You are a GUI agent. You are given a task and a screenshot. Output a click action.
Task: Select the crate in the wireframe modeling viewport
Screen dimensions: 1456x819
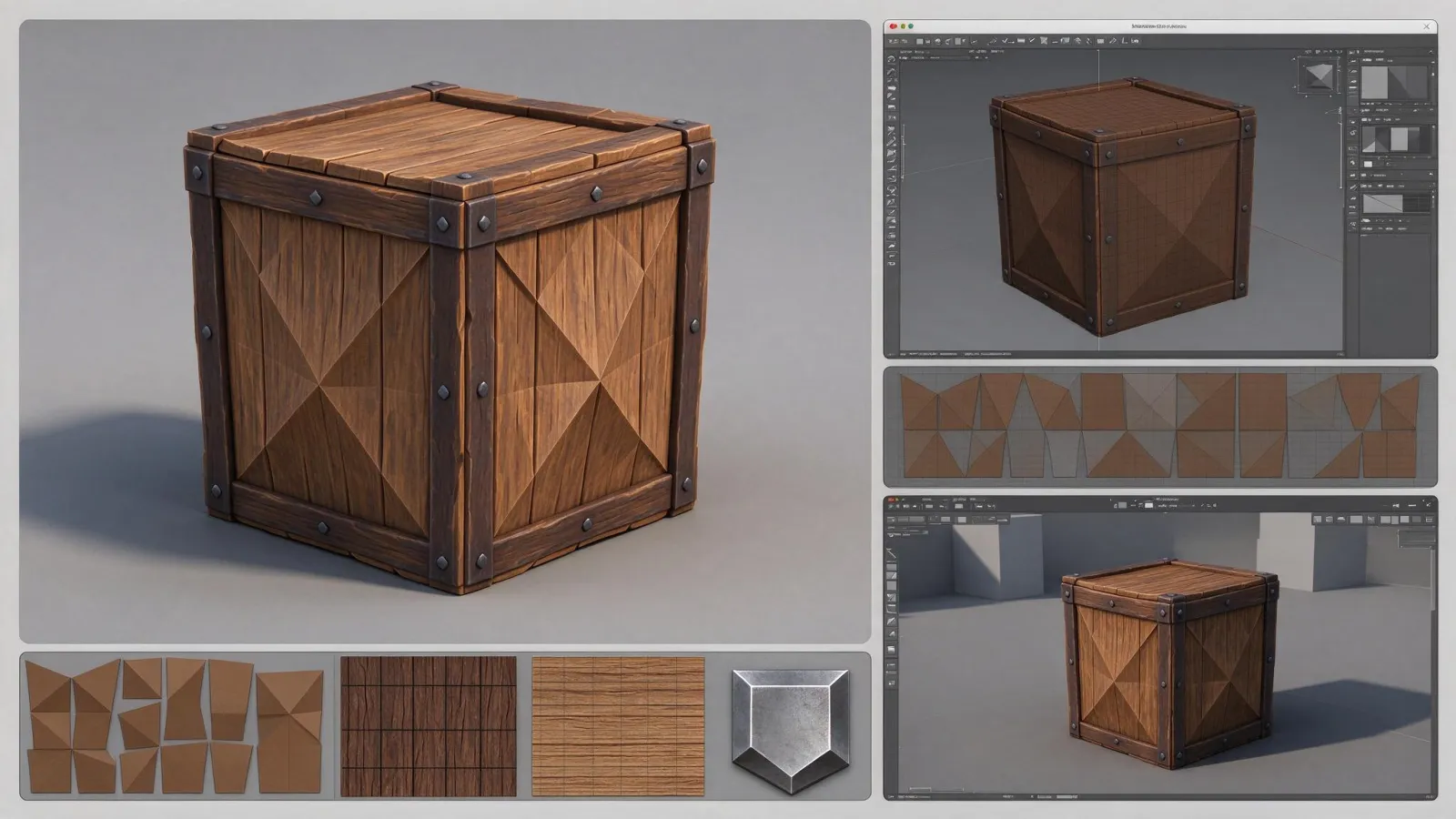tap(1124, 207)
